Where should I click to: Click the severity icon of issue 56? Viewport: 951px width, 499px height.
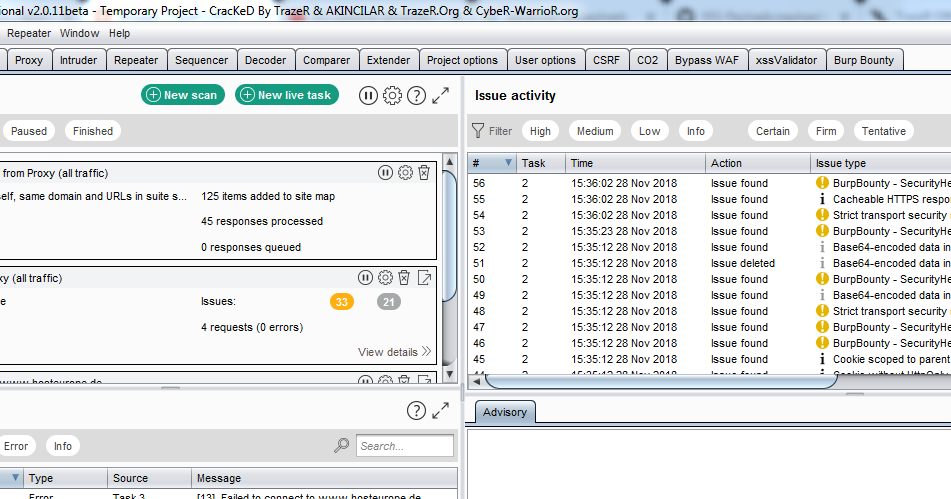click(x=822, y=183)
